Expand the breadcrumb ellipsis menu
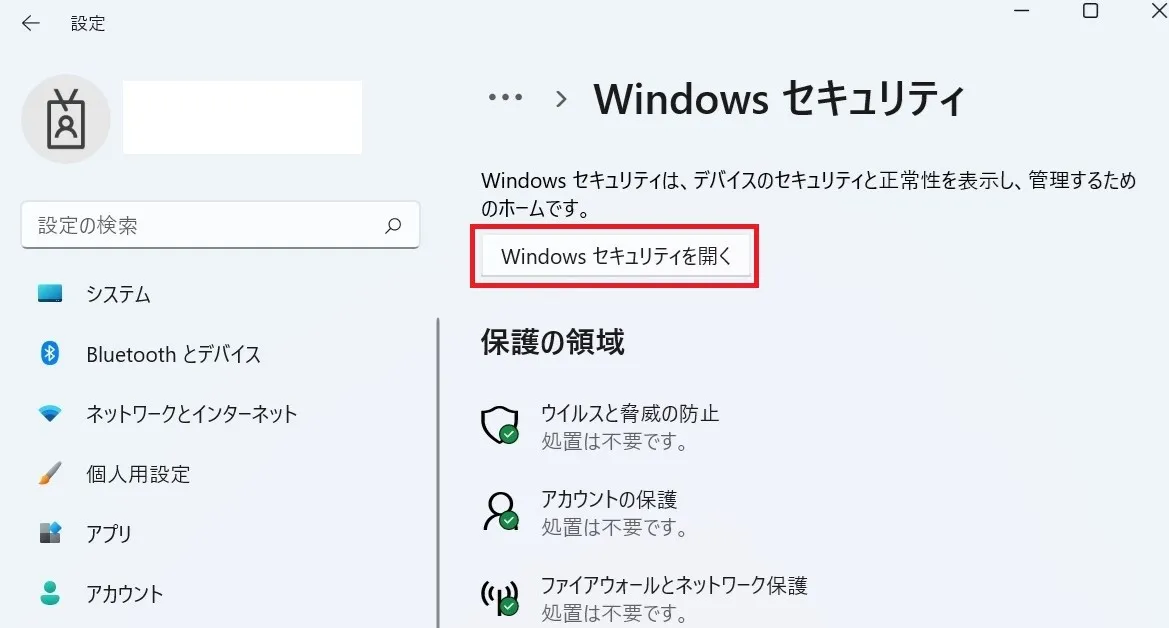This screenshot has height=628, width=1169. point(506,98)
